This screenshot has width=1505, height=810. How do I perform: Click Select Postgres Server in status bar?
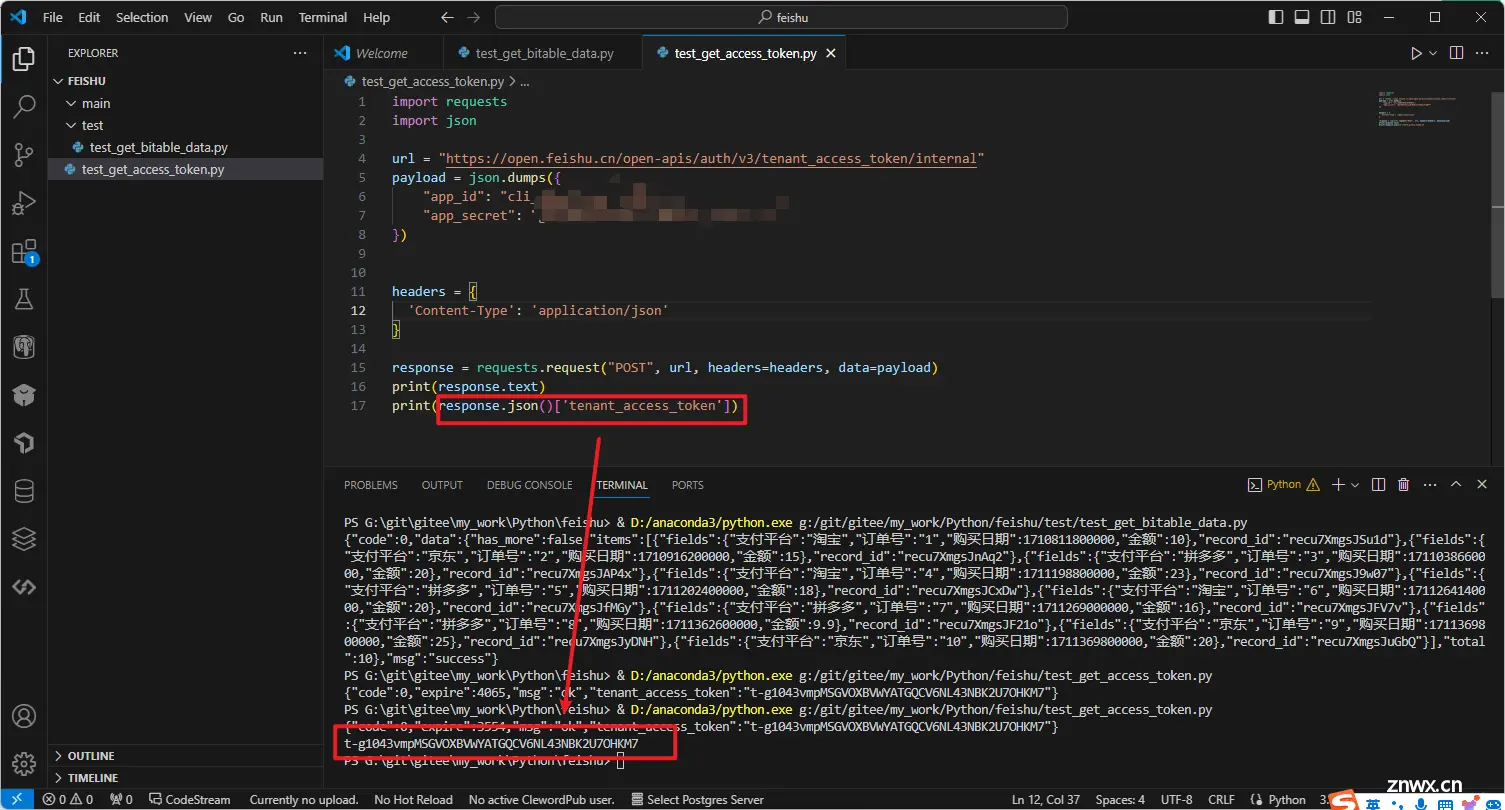(x=698, y=799)
